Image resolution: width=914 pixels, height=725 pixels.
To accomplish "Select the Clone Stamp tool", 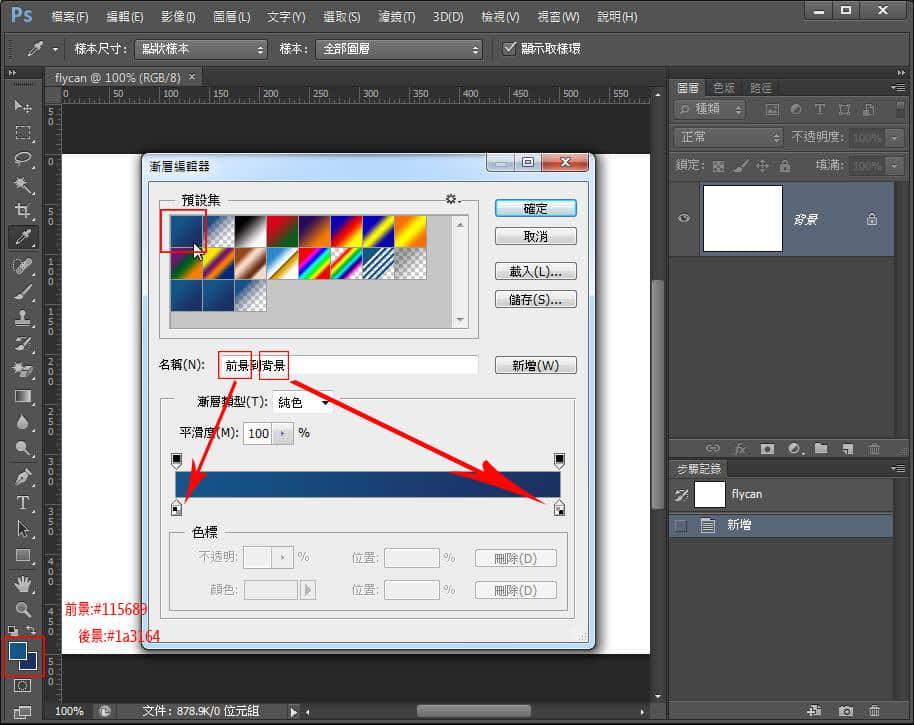I will coord(23,318).
